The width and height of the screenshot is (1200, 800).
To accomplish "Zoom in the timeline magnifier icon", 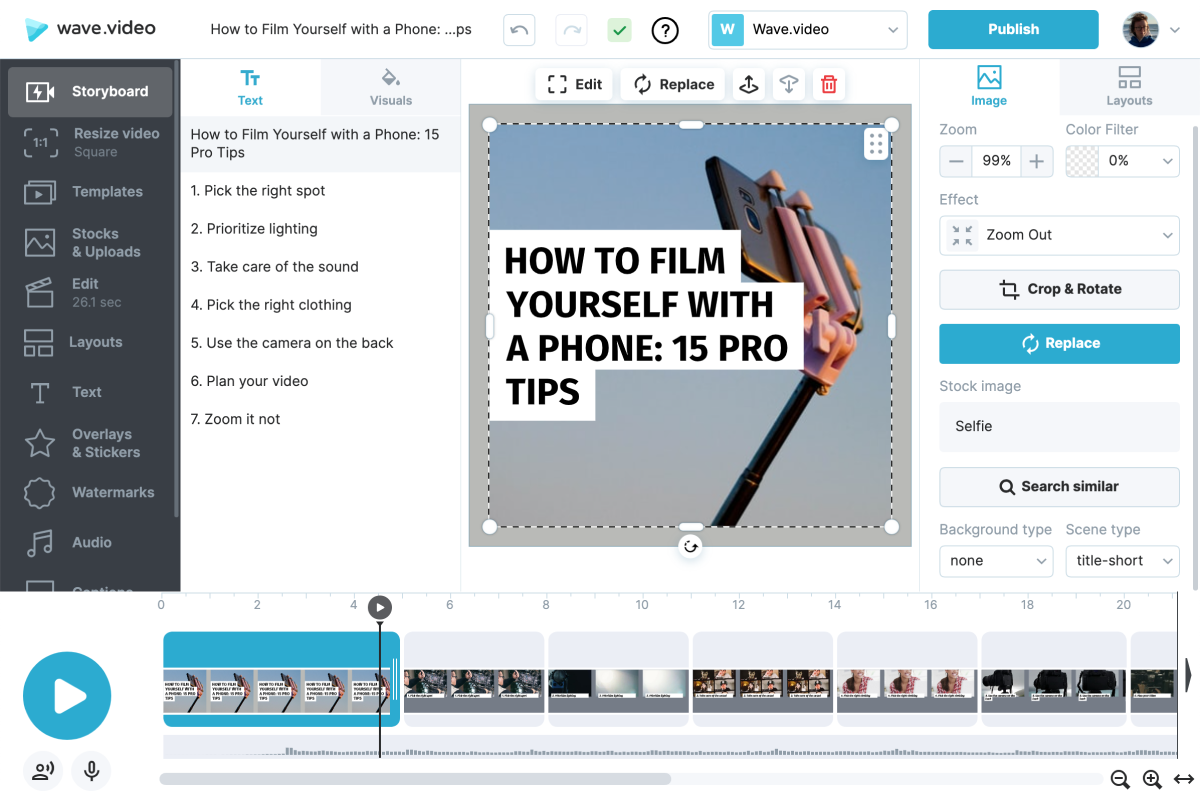I will tap(1152, 780).
